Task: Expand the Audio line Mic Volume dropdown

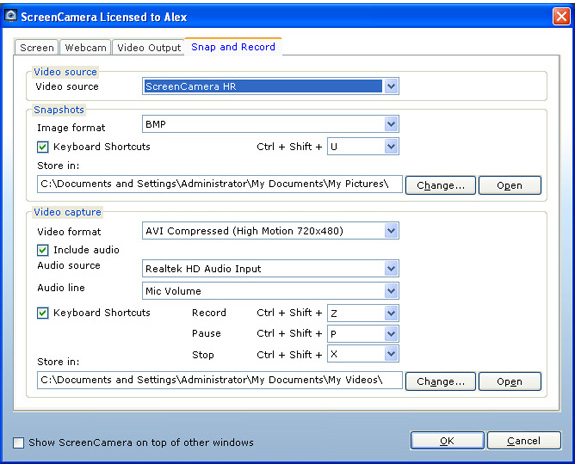Action: 391,291
